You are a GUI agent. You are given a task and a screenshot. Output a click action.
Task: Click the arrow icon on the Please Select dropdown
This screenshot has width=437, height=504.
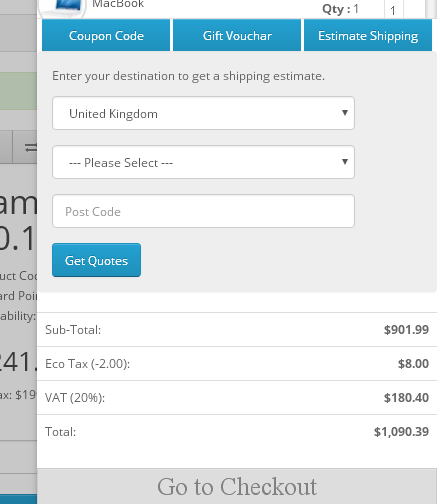(345, 162)
